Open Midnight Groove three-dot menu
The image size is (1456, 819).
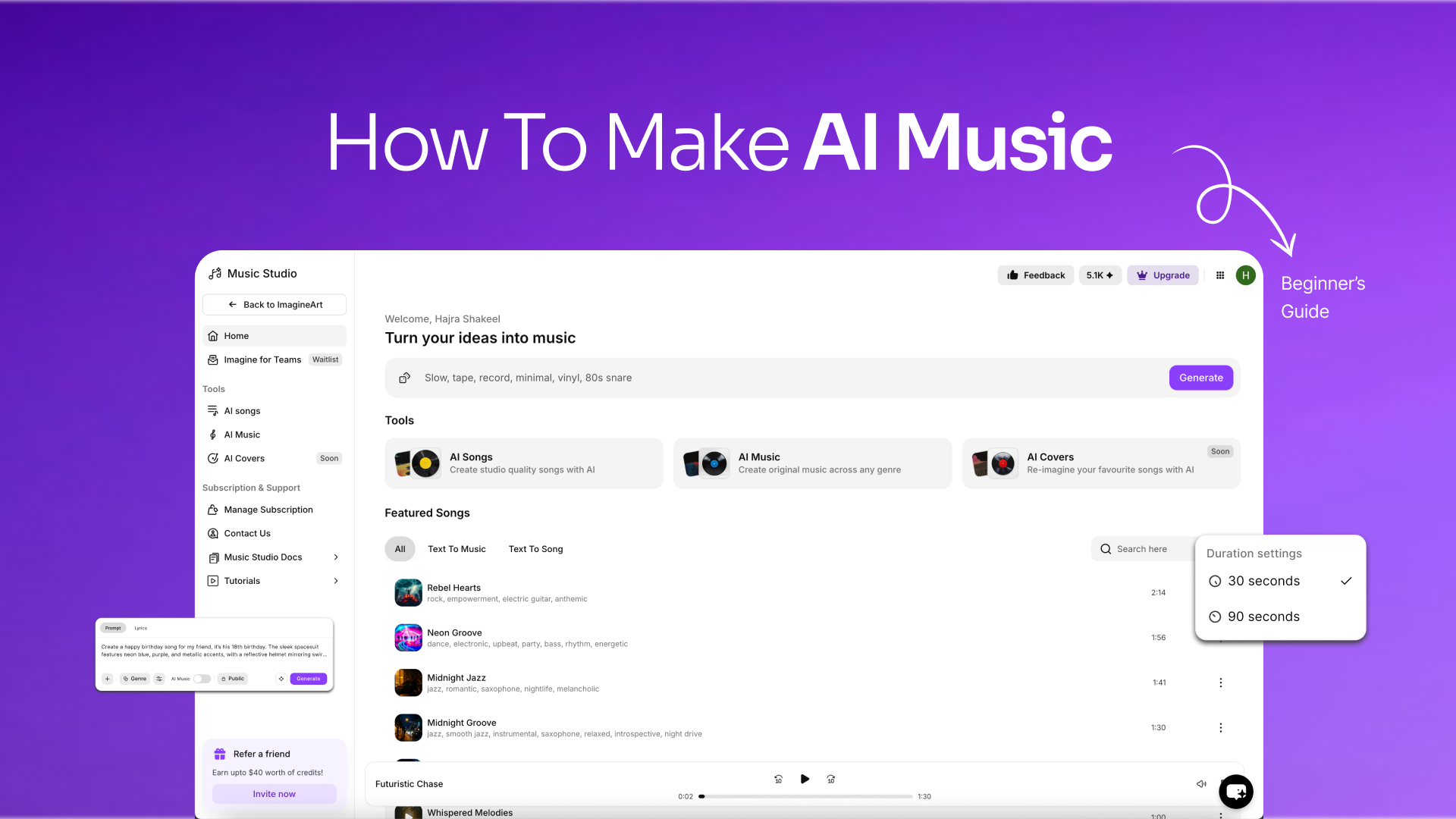coord(1220,728)
